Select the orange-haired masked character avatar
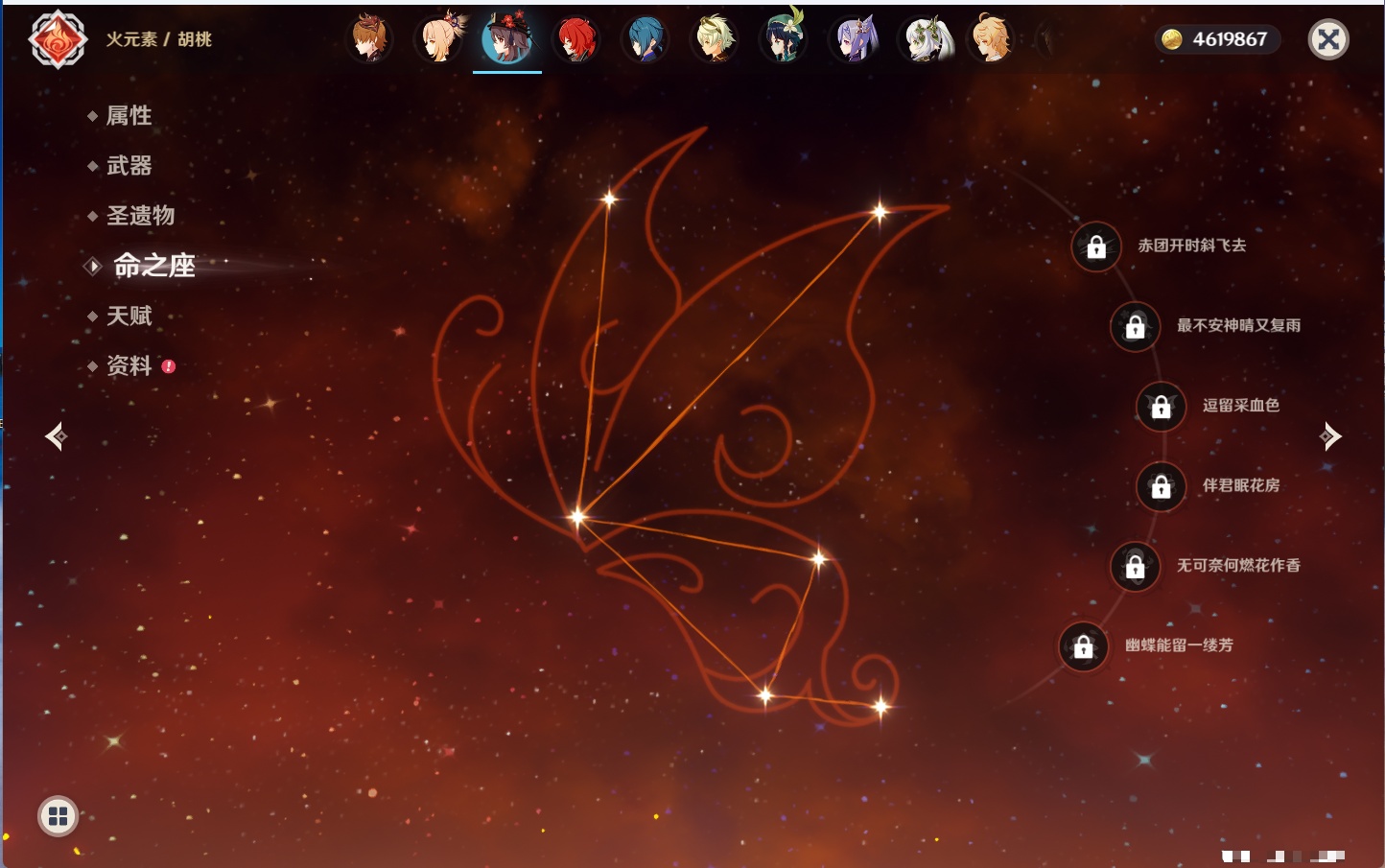The width and height of the screenshot is (1385, 868). [369, 39]
